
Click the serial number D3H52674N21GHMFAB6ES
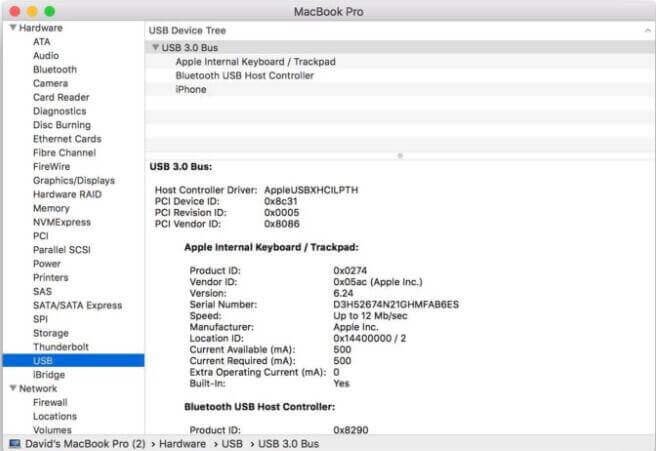396,304
